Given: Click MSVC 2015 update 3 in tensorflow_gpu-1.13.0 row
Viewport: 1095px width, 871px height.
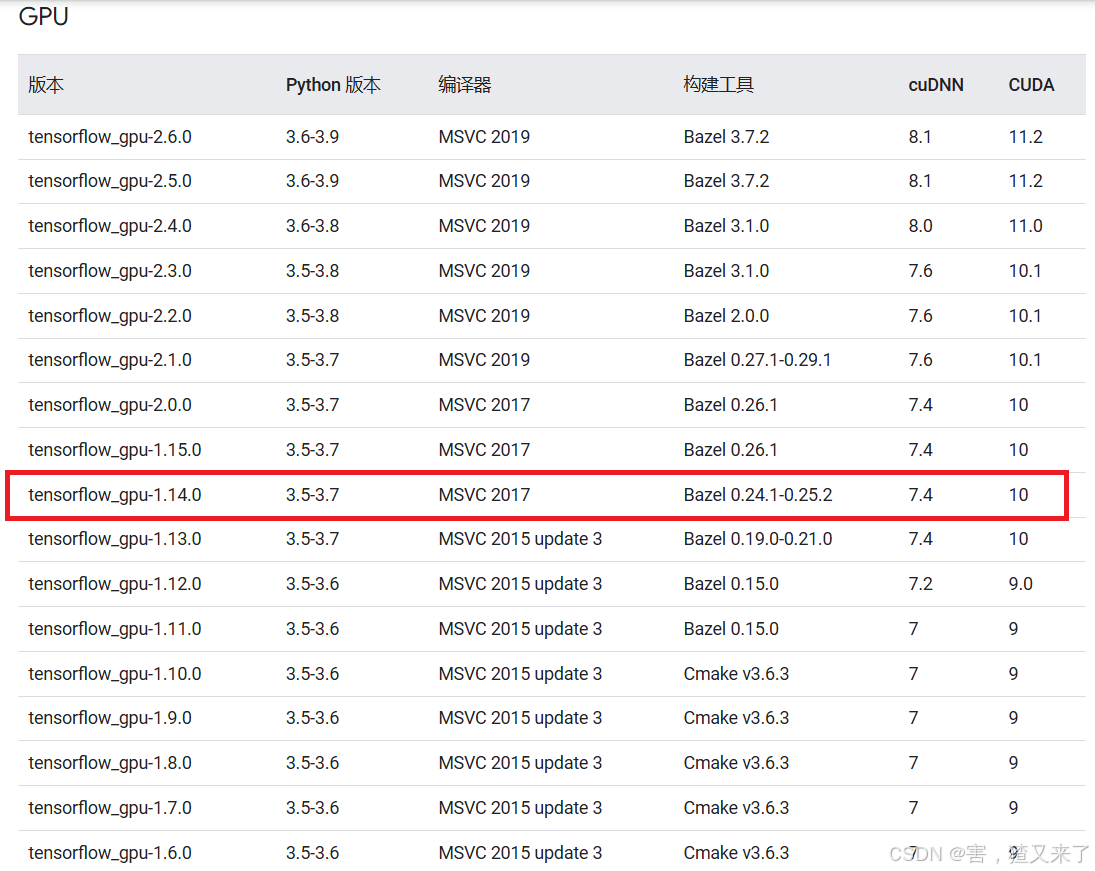Looking at the screenshot, I should pos(520,539).
